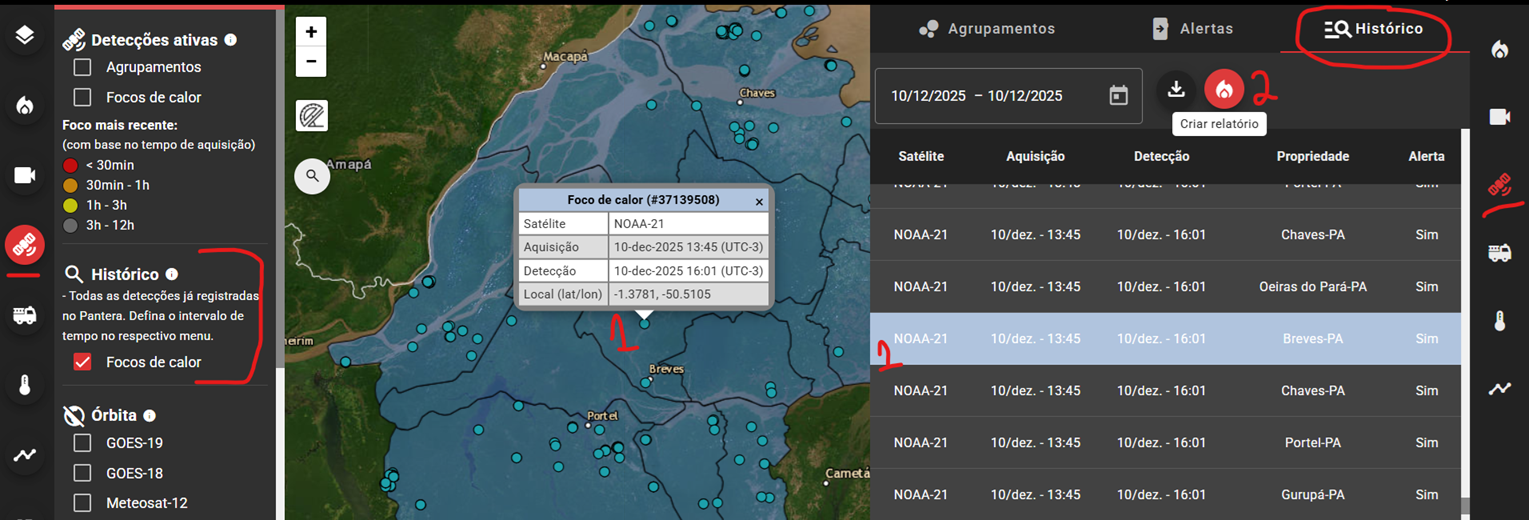
Task: Enable the GOES-19 orbit checkbox
Action: (83, 443)
